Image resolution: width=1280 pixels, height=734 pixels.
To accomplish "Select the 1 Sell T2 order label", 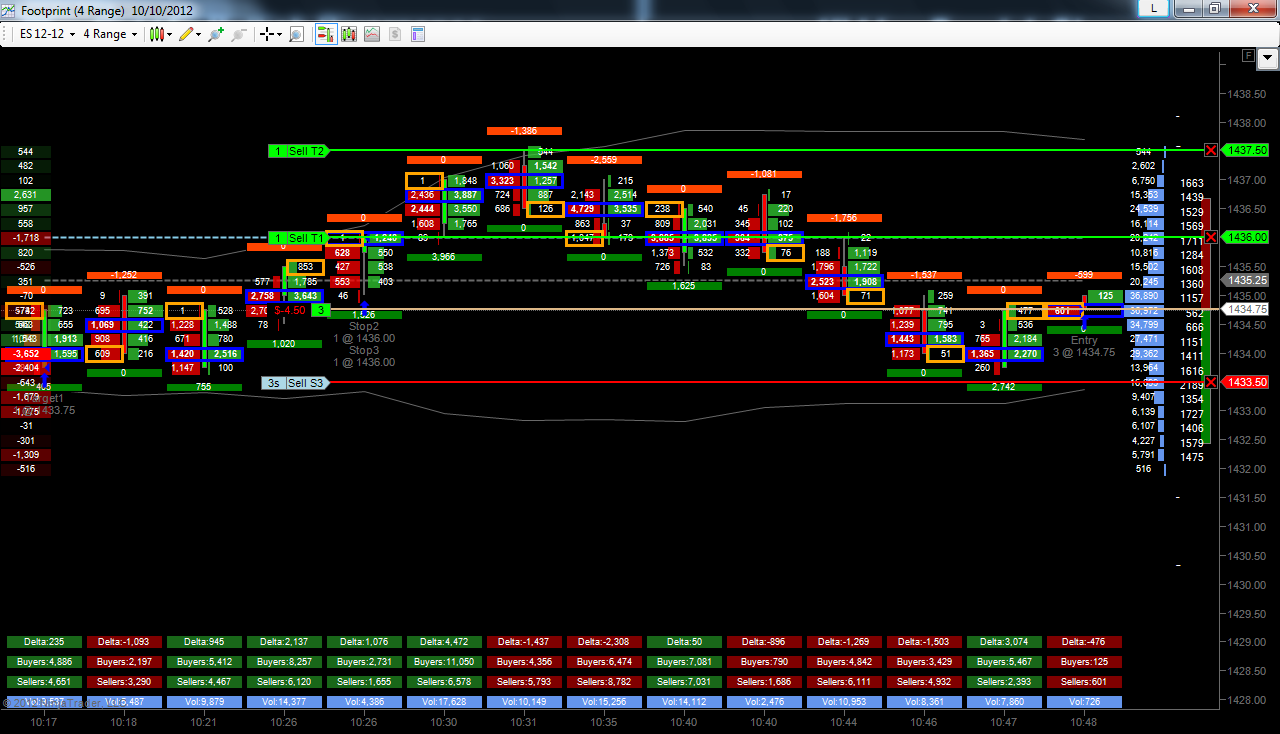I will (299, 151).
